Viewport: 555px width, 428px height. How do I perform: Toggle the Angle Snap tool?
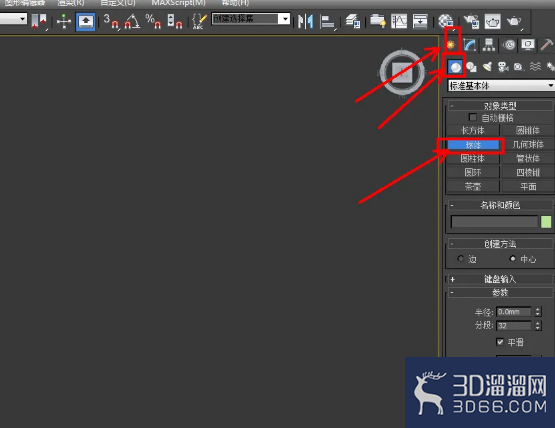point(132,21)
